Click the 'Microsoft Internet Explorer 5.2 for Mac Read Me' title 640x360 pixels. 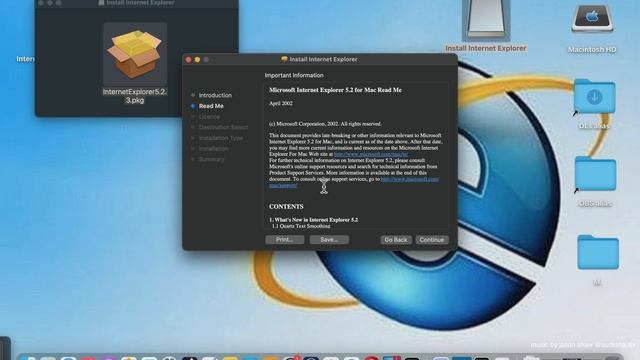point(335,90)
